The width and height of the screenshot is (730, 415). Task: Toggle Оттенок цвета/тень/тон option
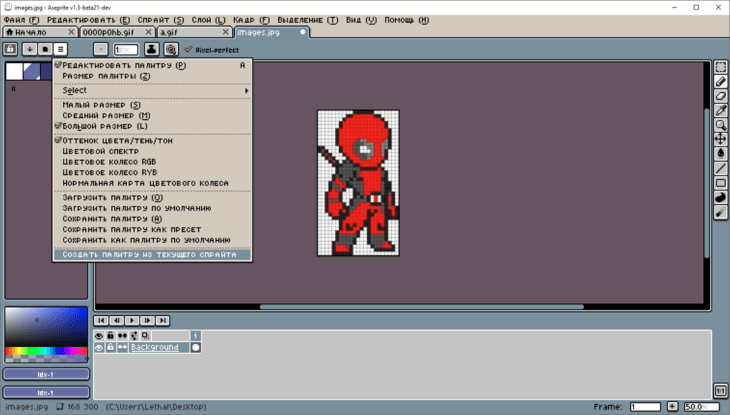(152, 141)
